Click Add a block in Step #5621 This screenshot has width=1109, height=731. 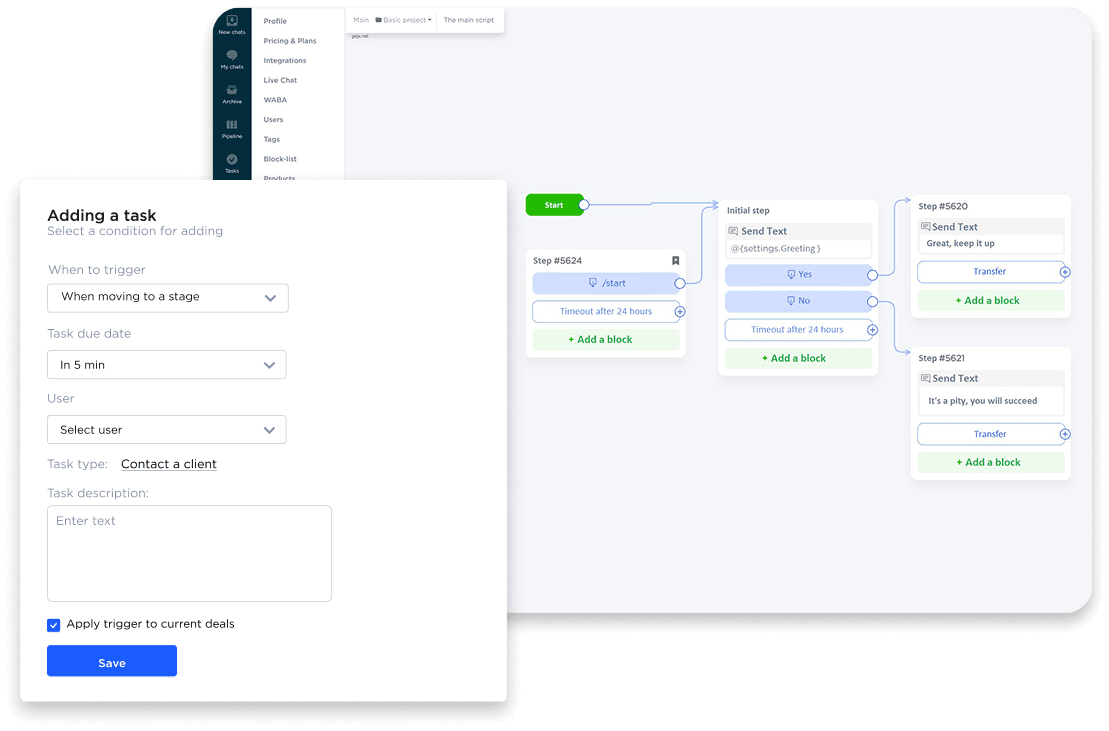pyautogui.click(x=991, y=462)
